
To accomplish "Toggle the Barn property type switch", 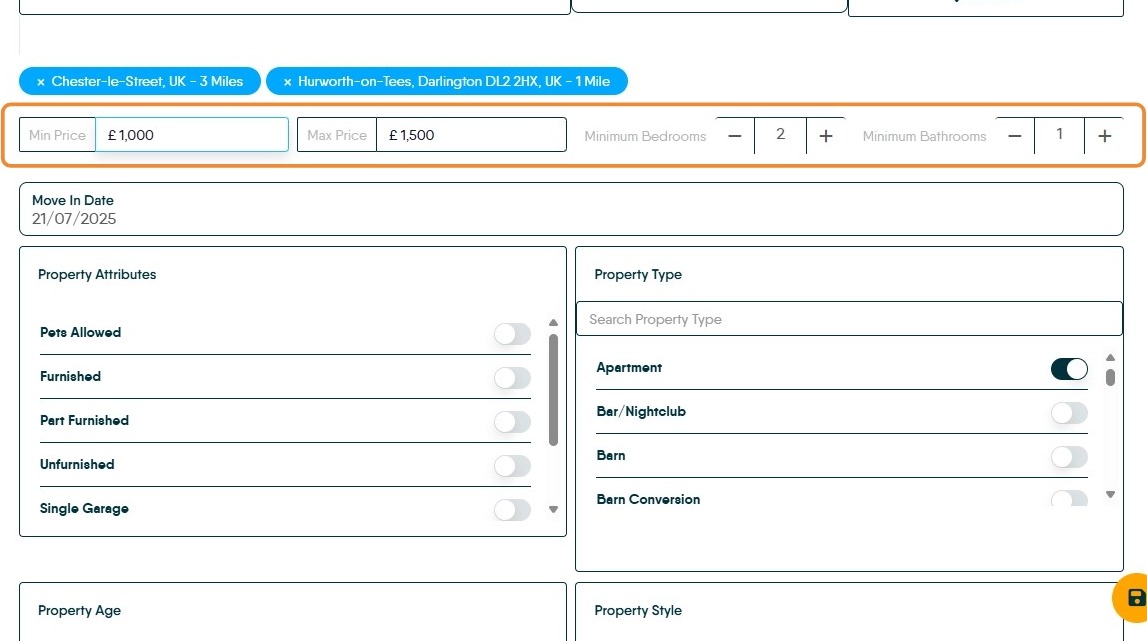I will (x=1069, y=457).
